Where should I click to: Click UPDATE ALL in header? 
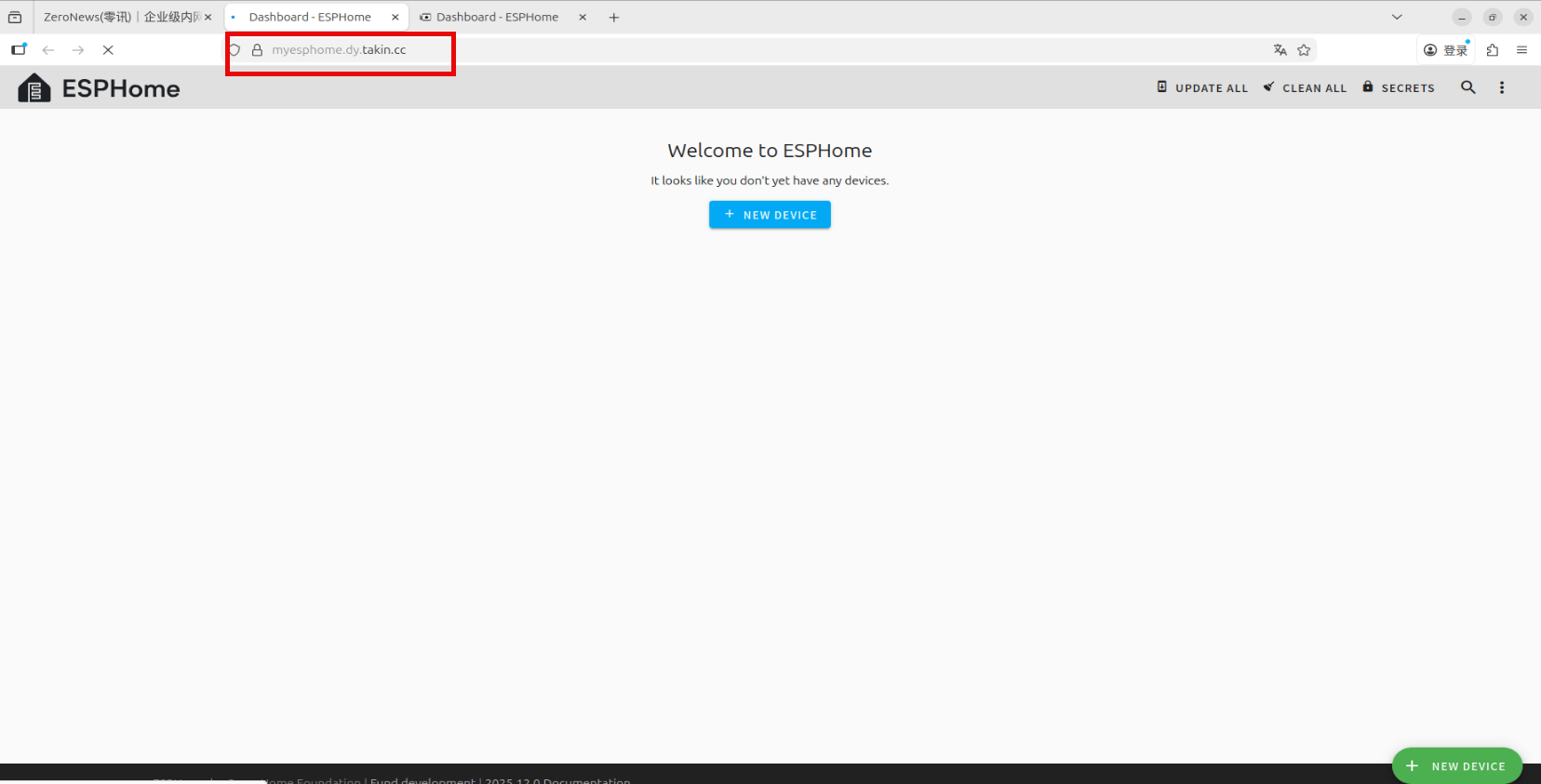click(x=1201, y=87)
